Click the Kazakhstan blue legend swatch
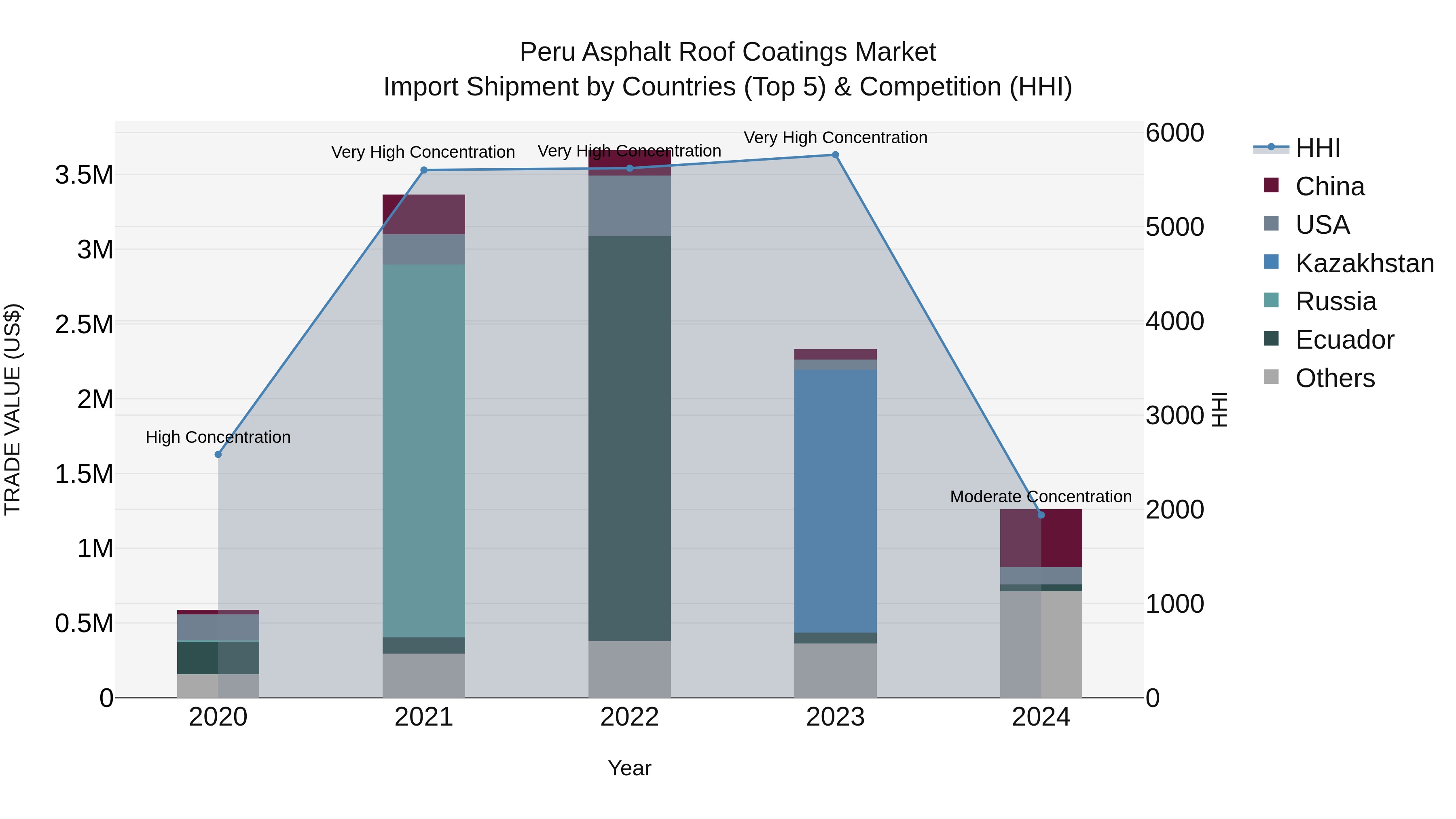 1271,262
